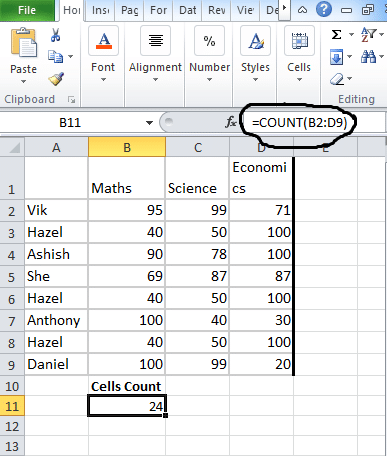
Task: Select column C header
Action: [x=198, y=147]
